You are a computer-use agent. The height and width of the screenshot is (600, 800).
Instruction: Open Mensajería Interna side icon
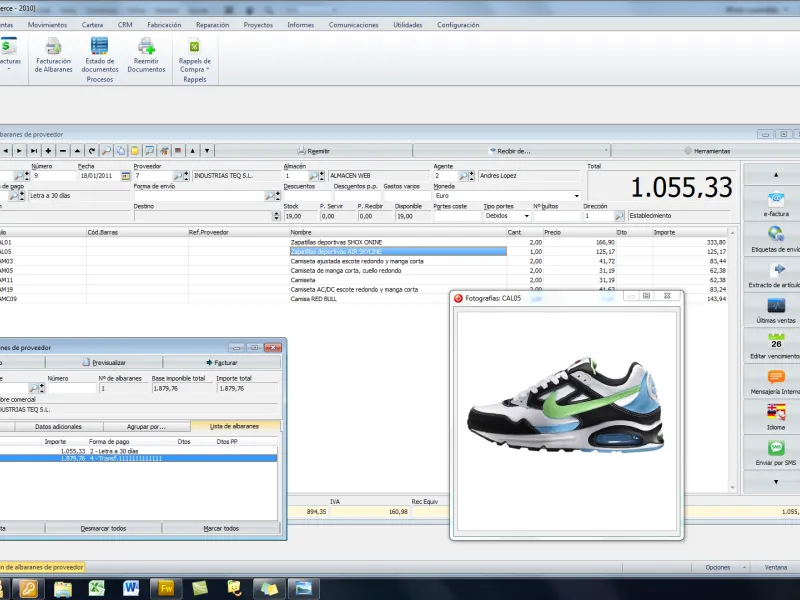[x=776, y=381]
